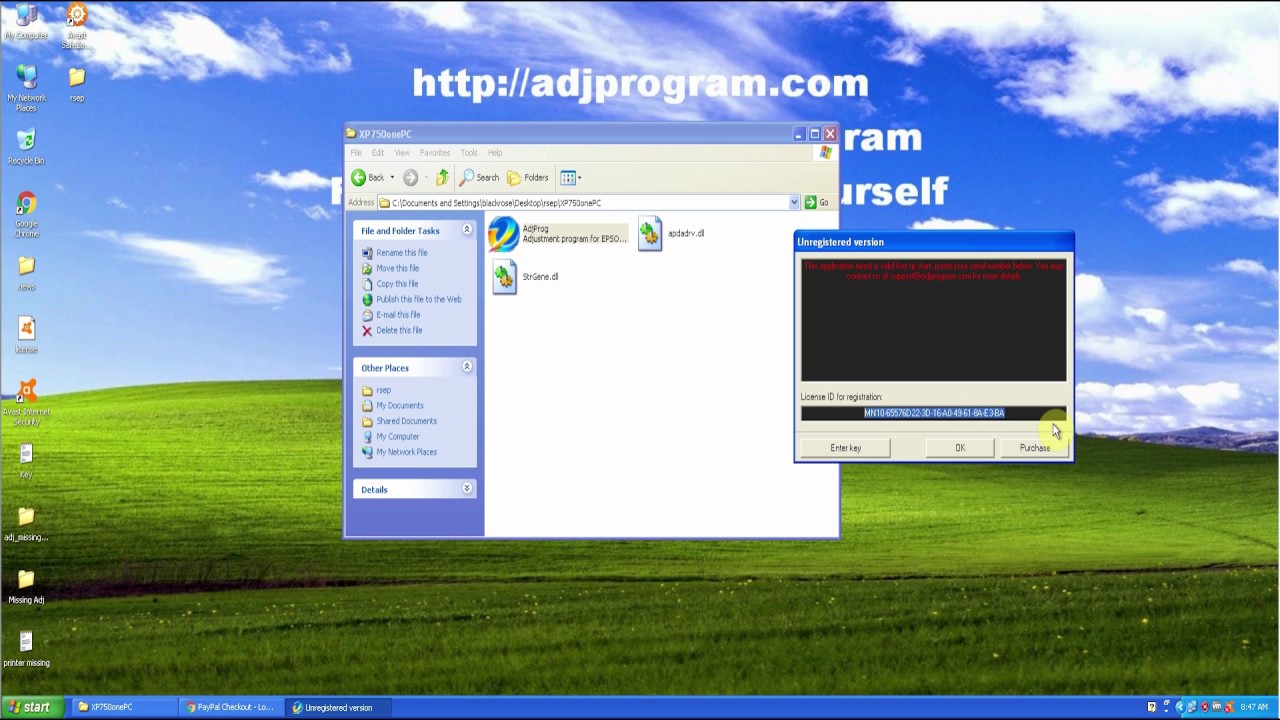Select Avast Internet Security desktop icon
Image resolution: width=1280 pixels, height=720 pixels.
26,403
